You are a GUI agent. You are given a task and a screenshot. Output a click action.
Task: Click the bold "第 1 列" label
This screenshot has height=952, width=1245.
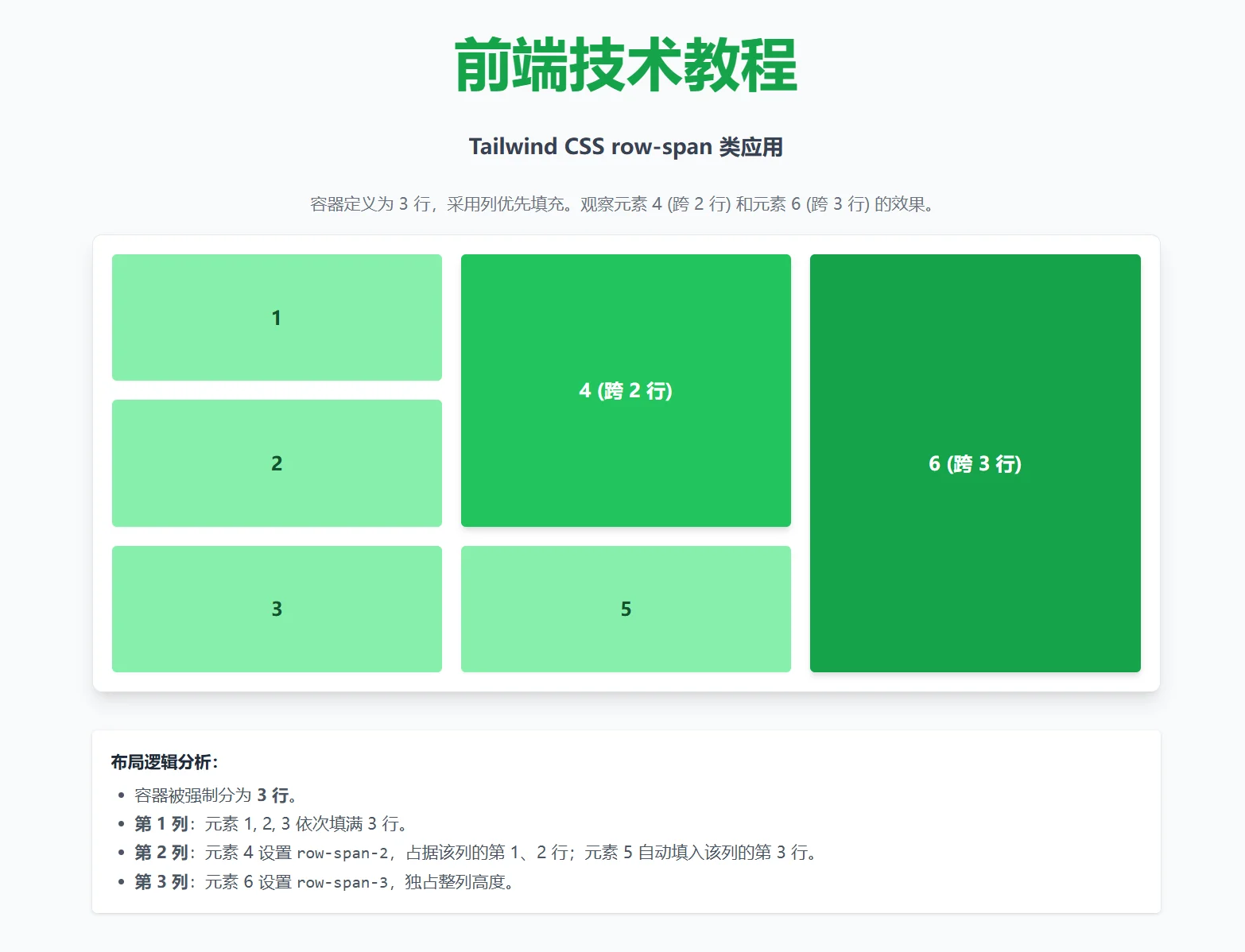coord(161,824)
